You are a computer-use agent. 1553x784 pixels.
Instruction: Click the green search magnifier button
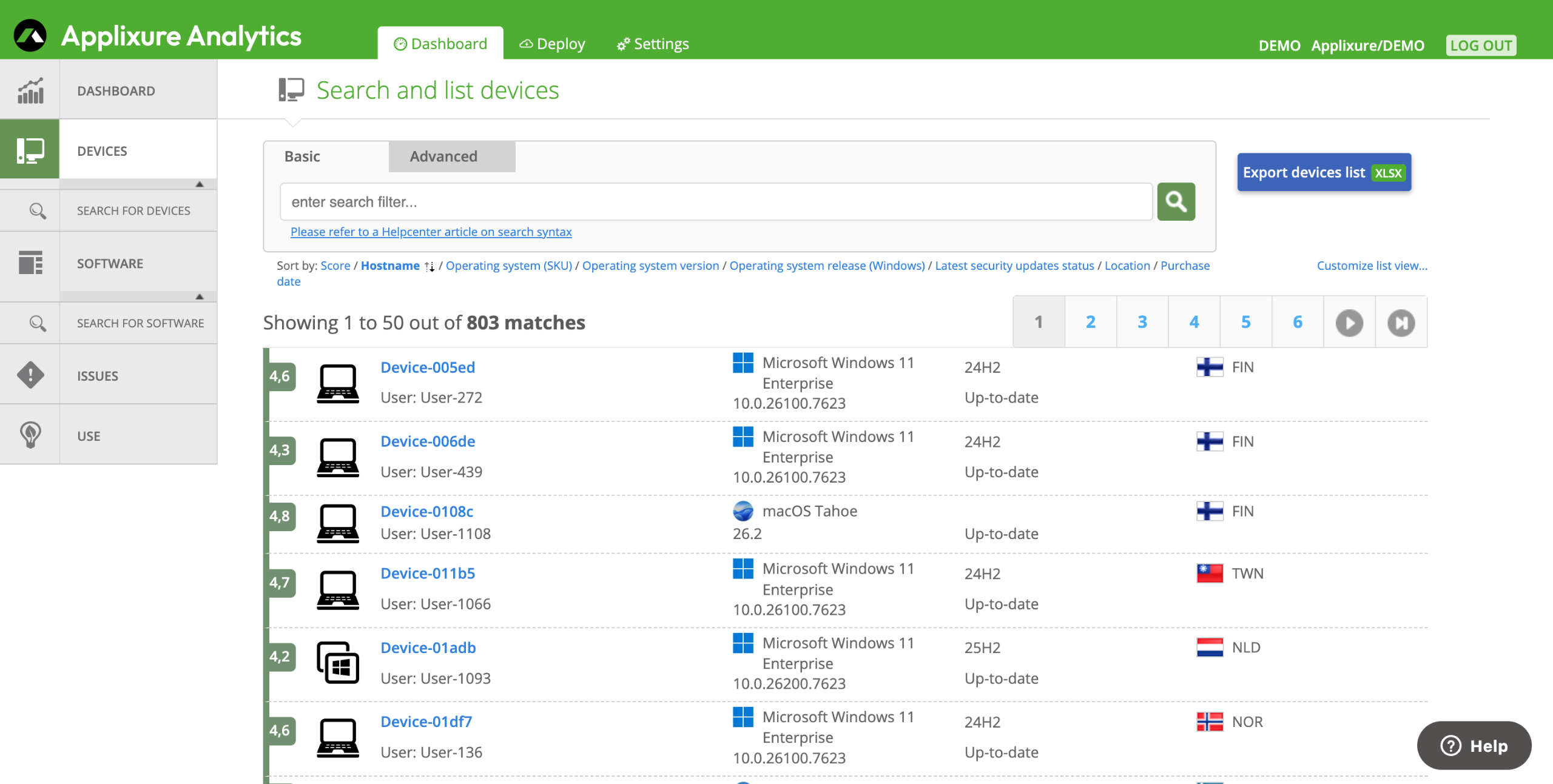click(1175, 201)
